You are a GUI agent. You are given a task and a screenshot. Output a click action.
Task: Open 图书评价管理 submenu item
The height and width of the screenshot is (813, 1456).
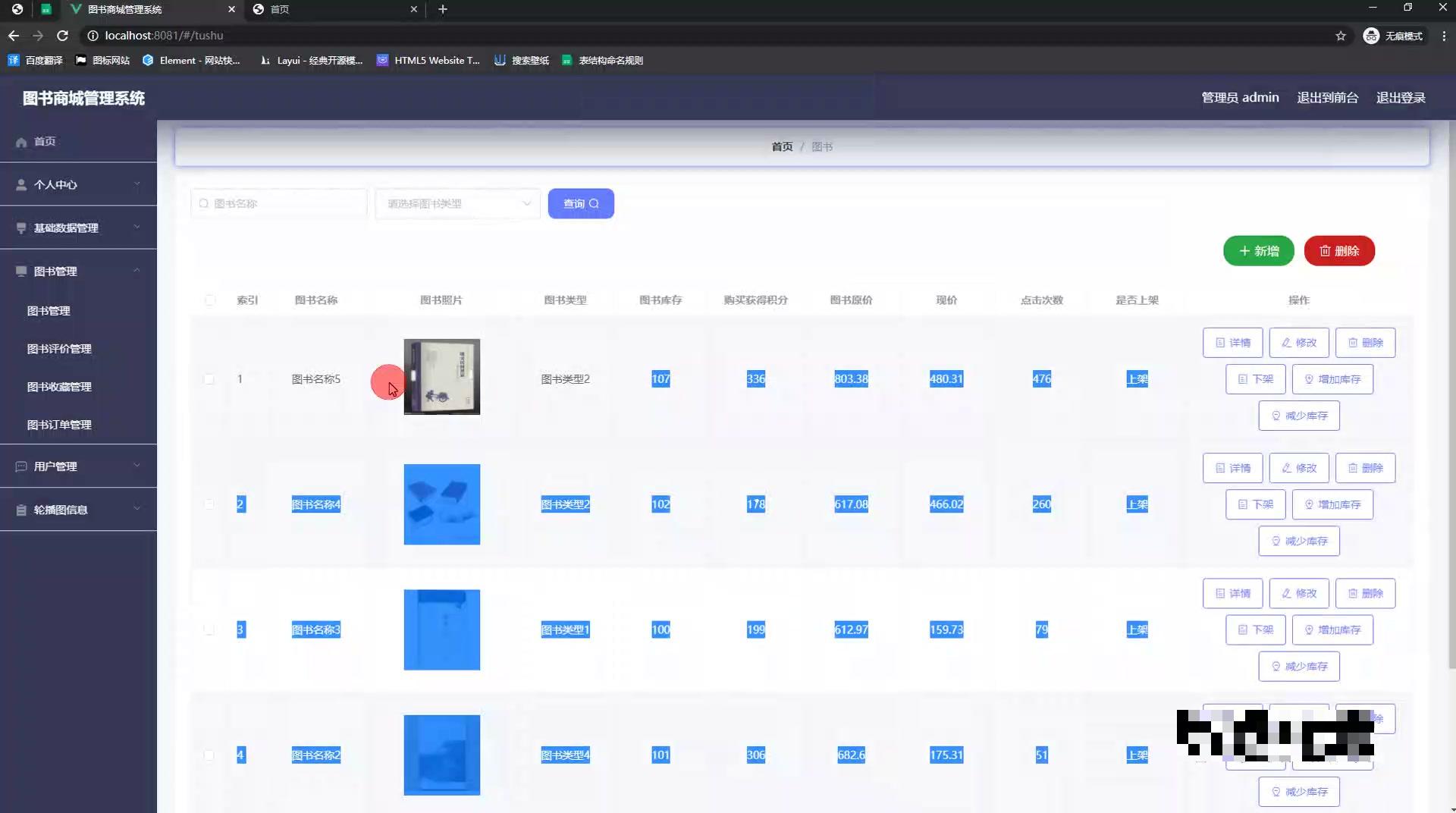click(x=59, y=349)
